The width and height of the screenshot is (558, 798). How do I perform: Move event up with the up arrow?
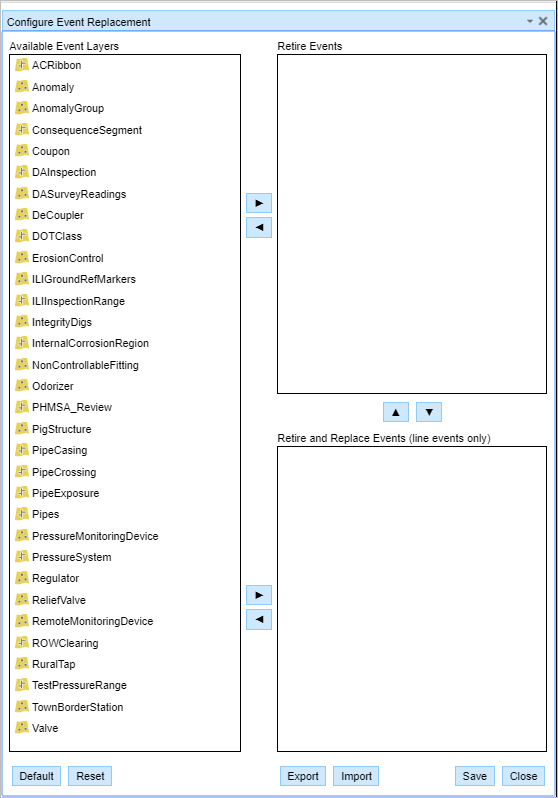[x=396, y=412]
